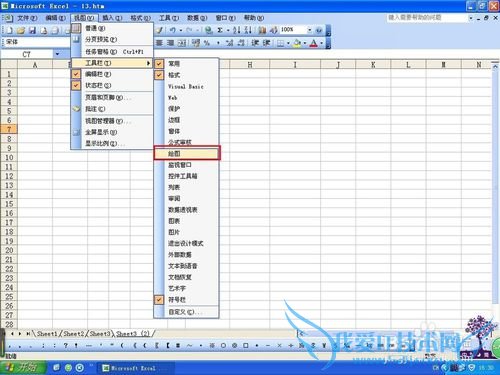Screen dimensions: 500x375
Task: Click the Font Color red A icon
Action: [x=313, y=43]
